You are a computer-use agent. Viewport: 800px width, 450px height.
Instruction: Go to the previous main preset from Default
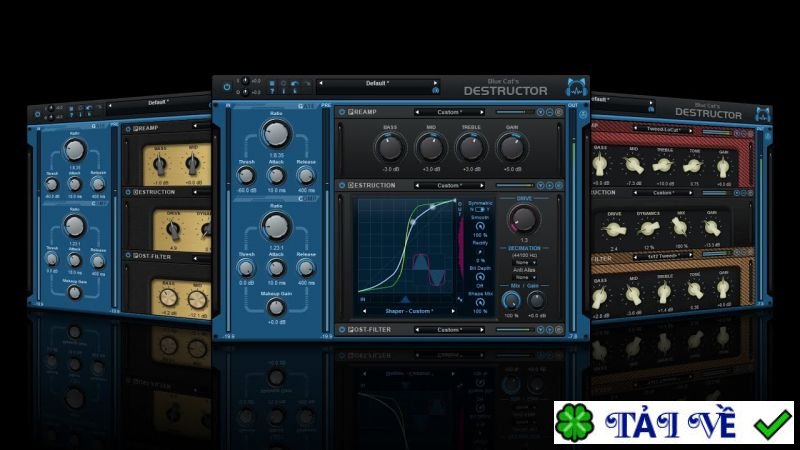[320, 83]
